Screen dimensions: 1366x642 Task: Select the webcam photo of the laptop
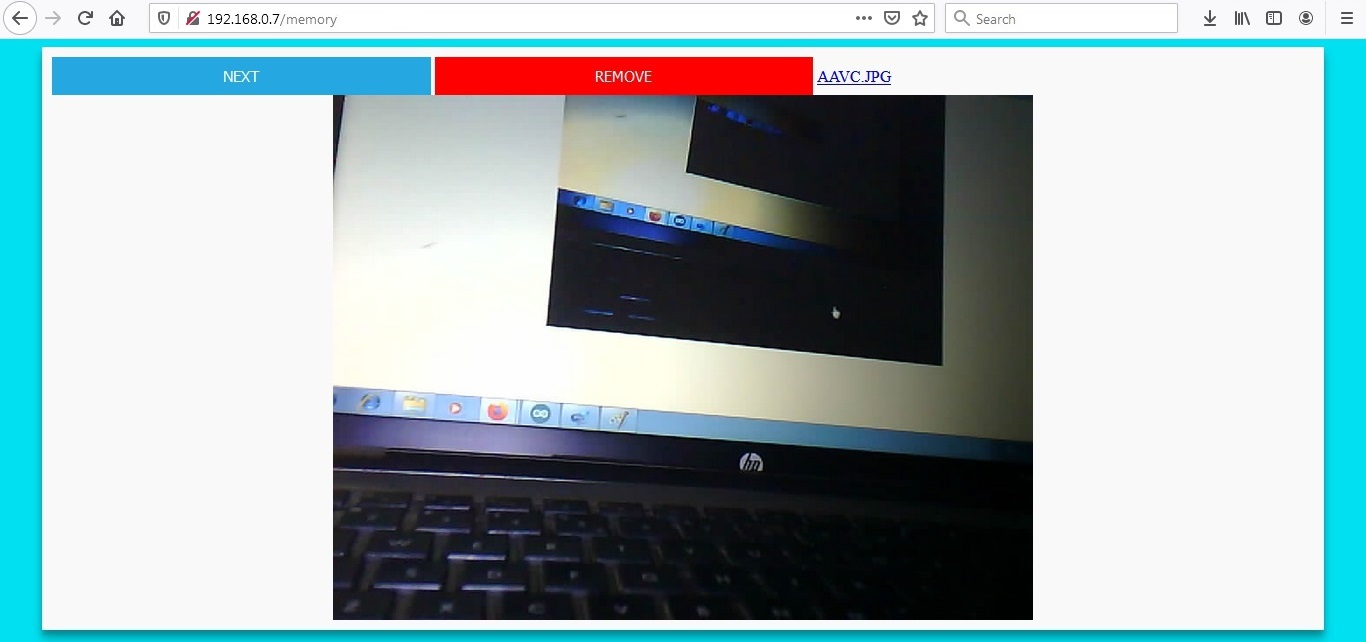683,356
